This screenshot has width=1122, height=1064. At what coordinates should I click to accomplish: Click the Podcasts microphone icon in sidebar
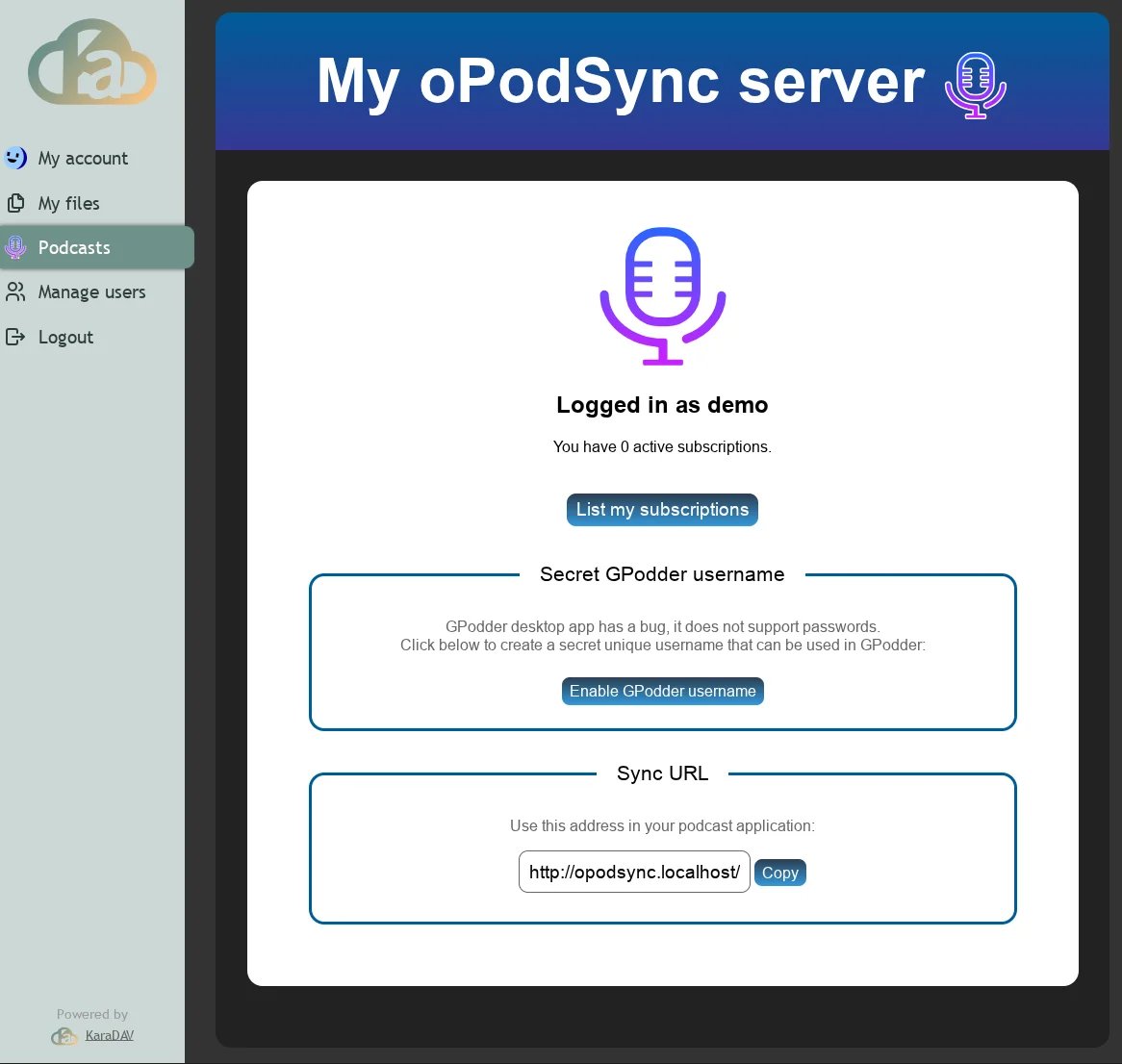(16, 247)
